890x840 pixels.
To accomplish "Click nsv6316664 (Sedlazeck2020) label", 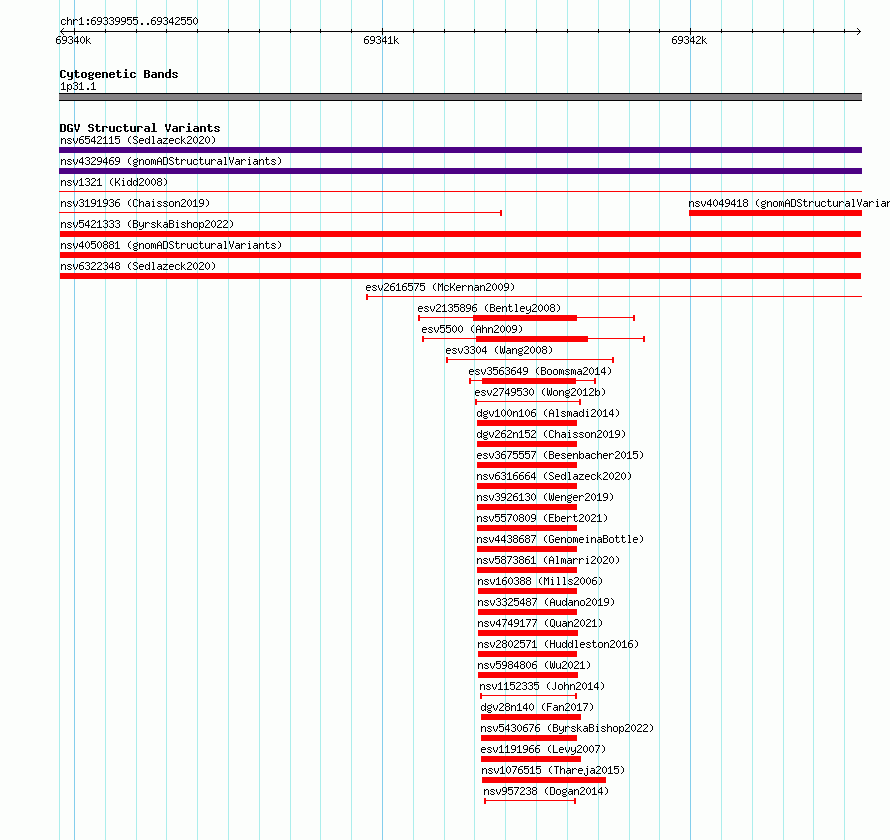I will pos(554,476).
